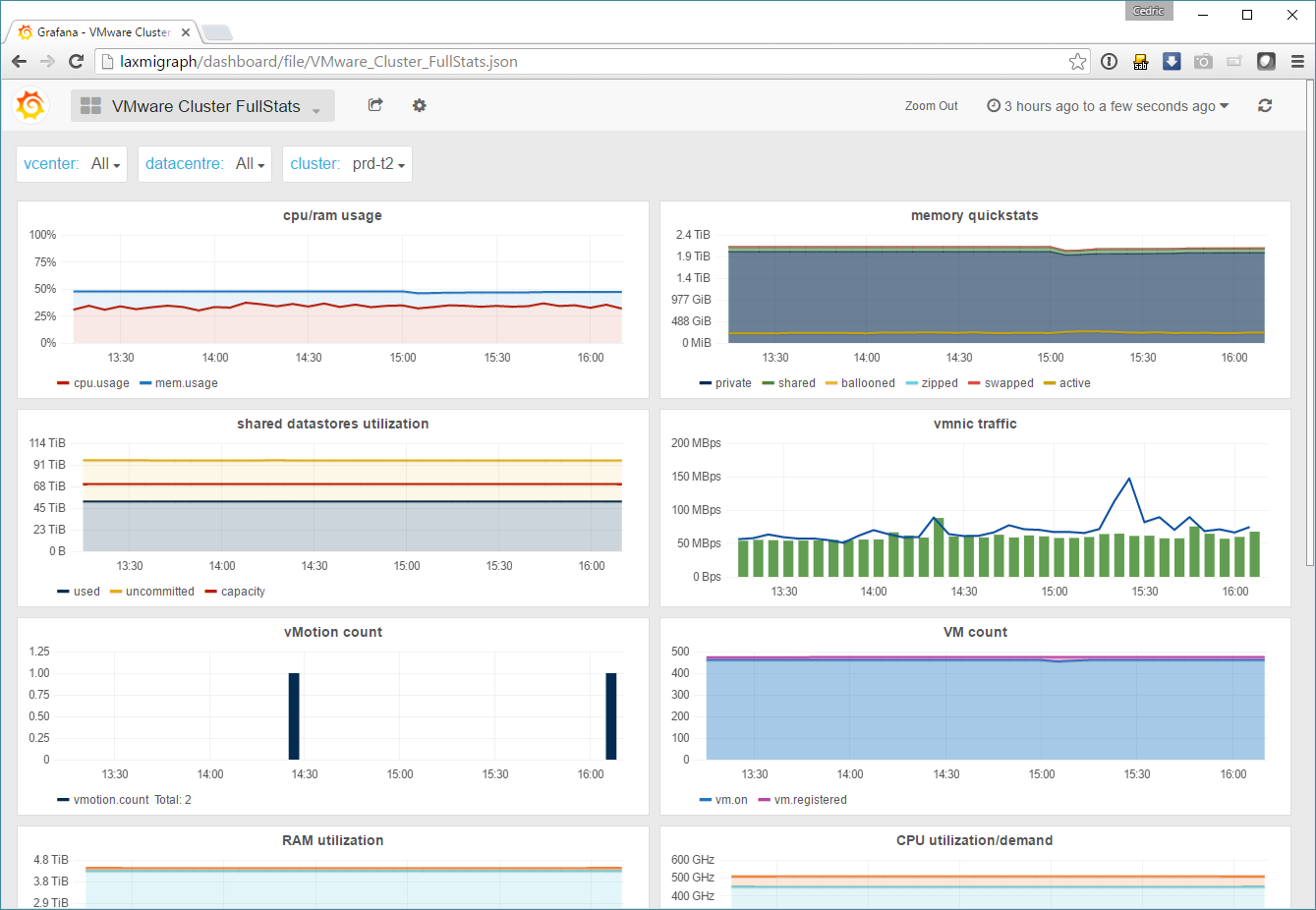The height and width of the screenshot is (910, 1316).
Task: Toggle mem.usage series in legend
Action: pyautogui.click(x=186, y=383)
